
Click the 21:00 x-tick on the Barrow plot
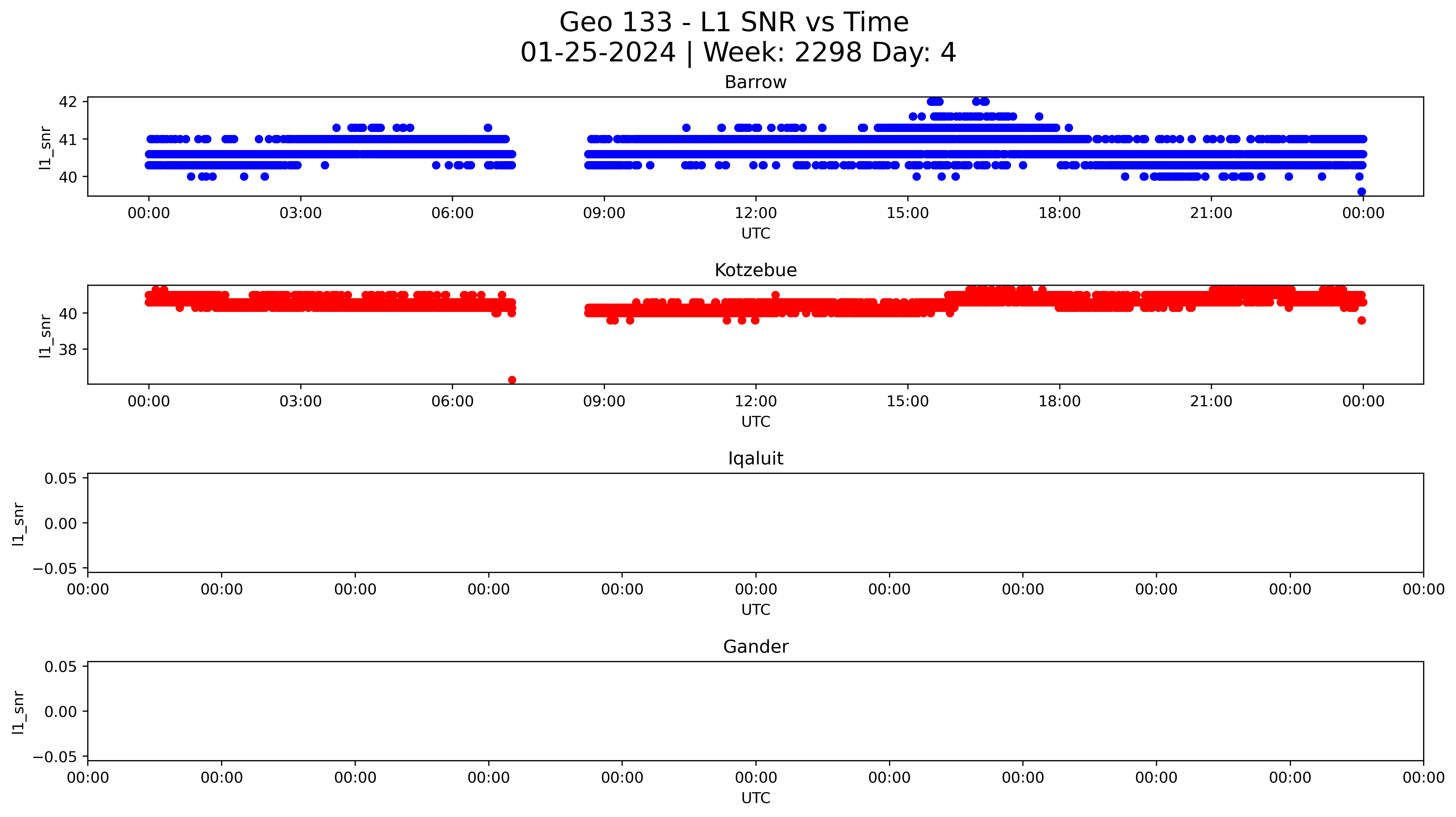1211,214
